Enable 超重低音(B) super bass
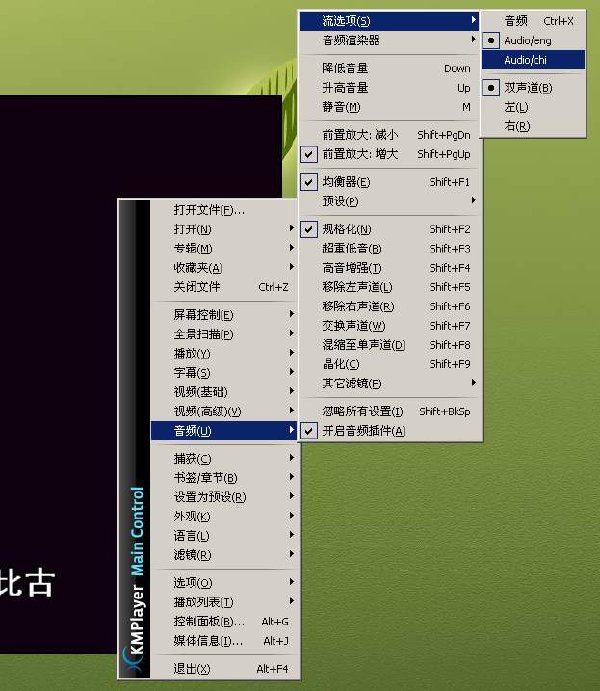 (x=390, y=249)
